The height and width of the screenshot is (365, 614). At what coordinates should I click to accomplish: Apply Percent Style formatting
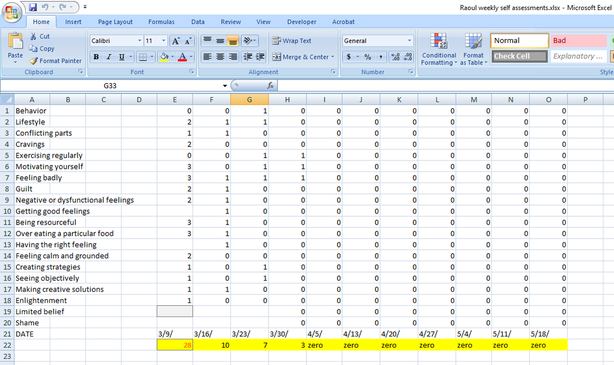coord(367,57)
